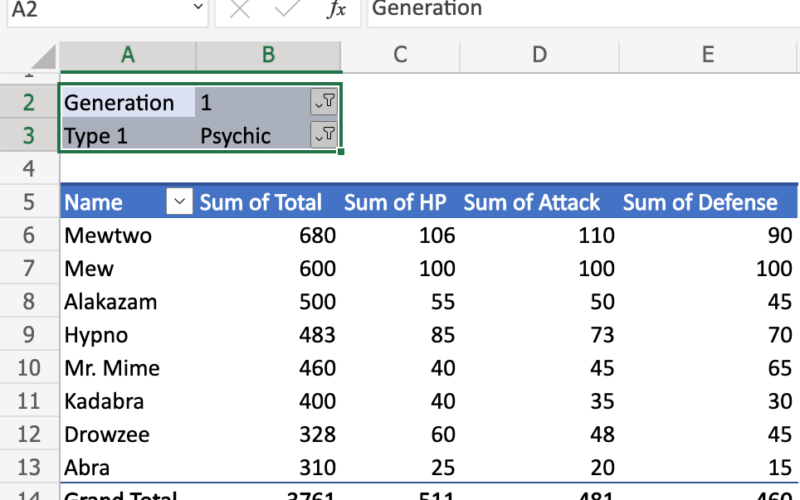This screenshot has height=500, width=800.
Task: Click the cancel entry X icon
Action: click(x=239, y=9)
